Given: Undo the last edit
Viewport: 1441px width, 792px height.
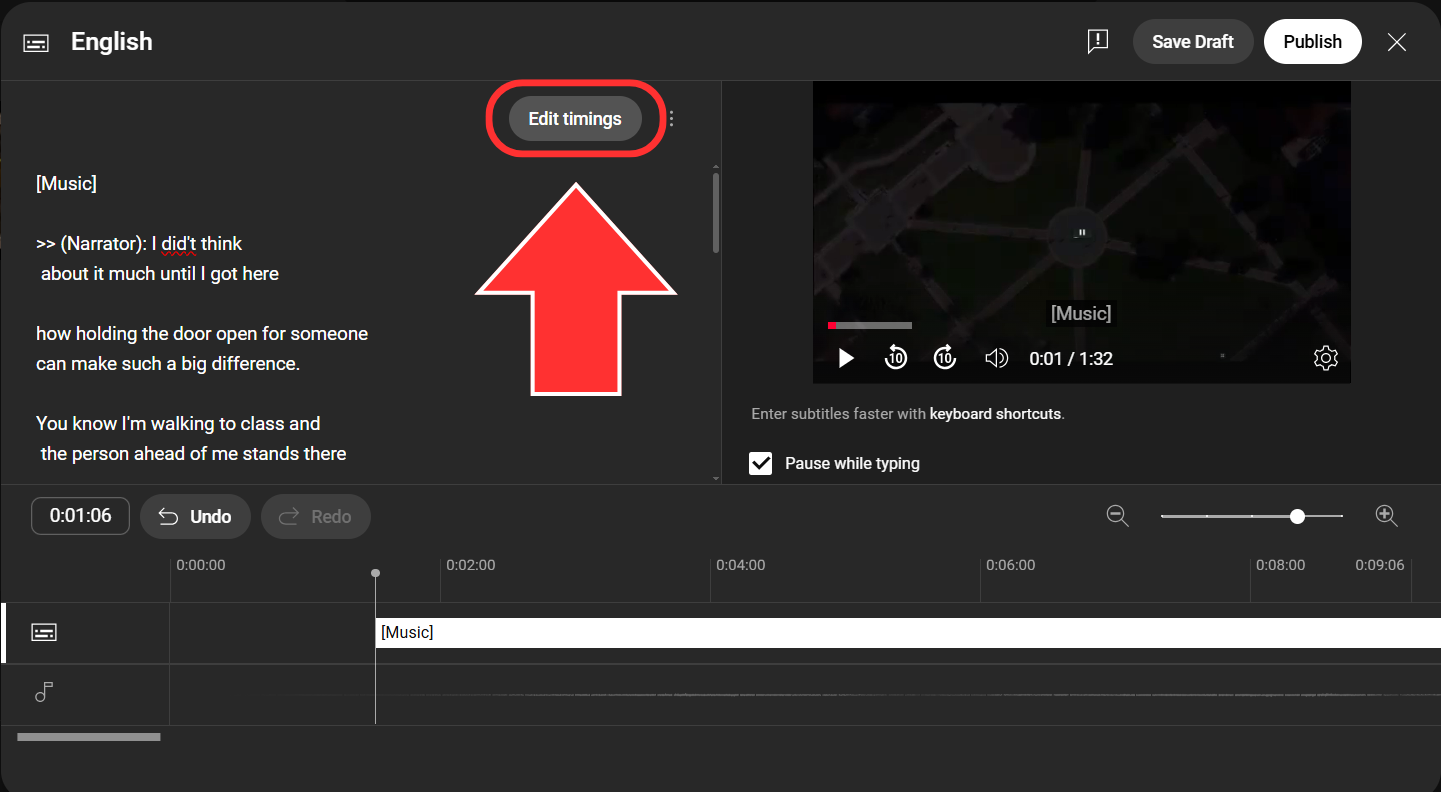Looking at the screenshot, I should [196, 517].
